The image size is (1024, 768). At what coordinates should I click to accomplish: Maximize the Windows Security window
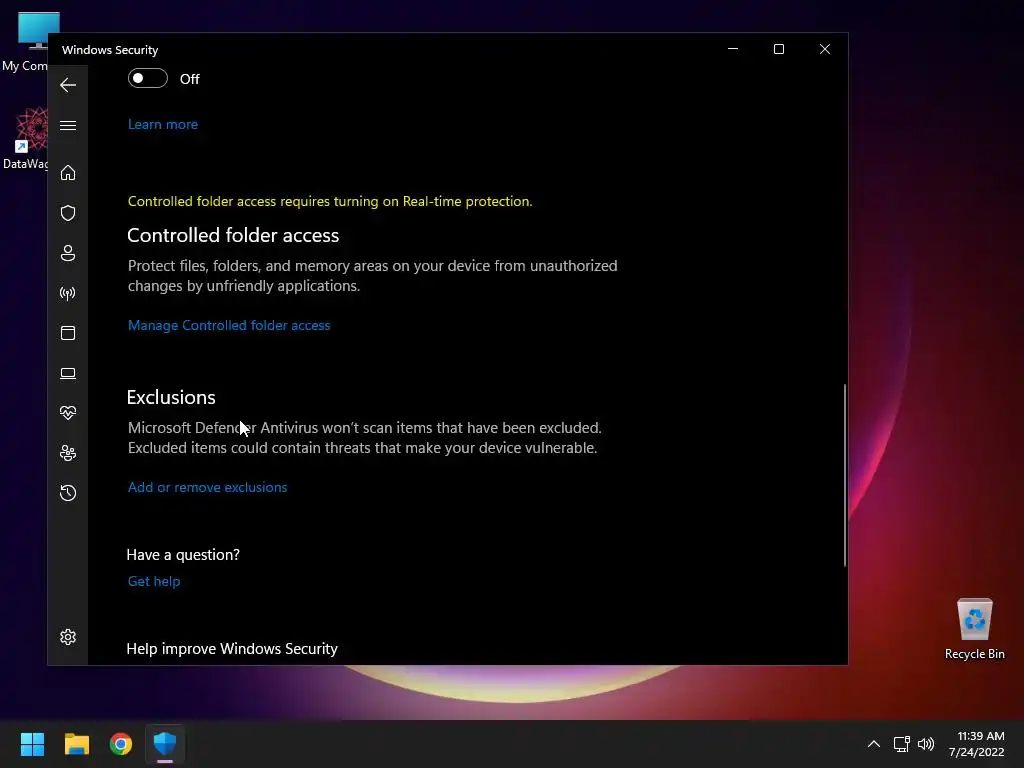(778, 49)
